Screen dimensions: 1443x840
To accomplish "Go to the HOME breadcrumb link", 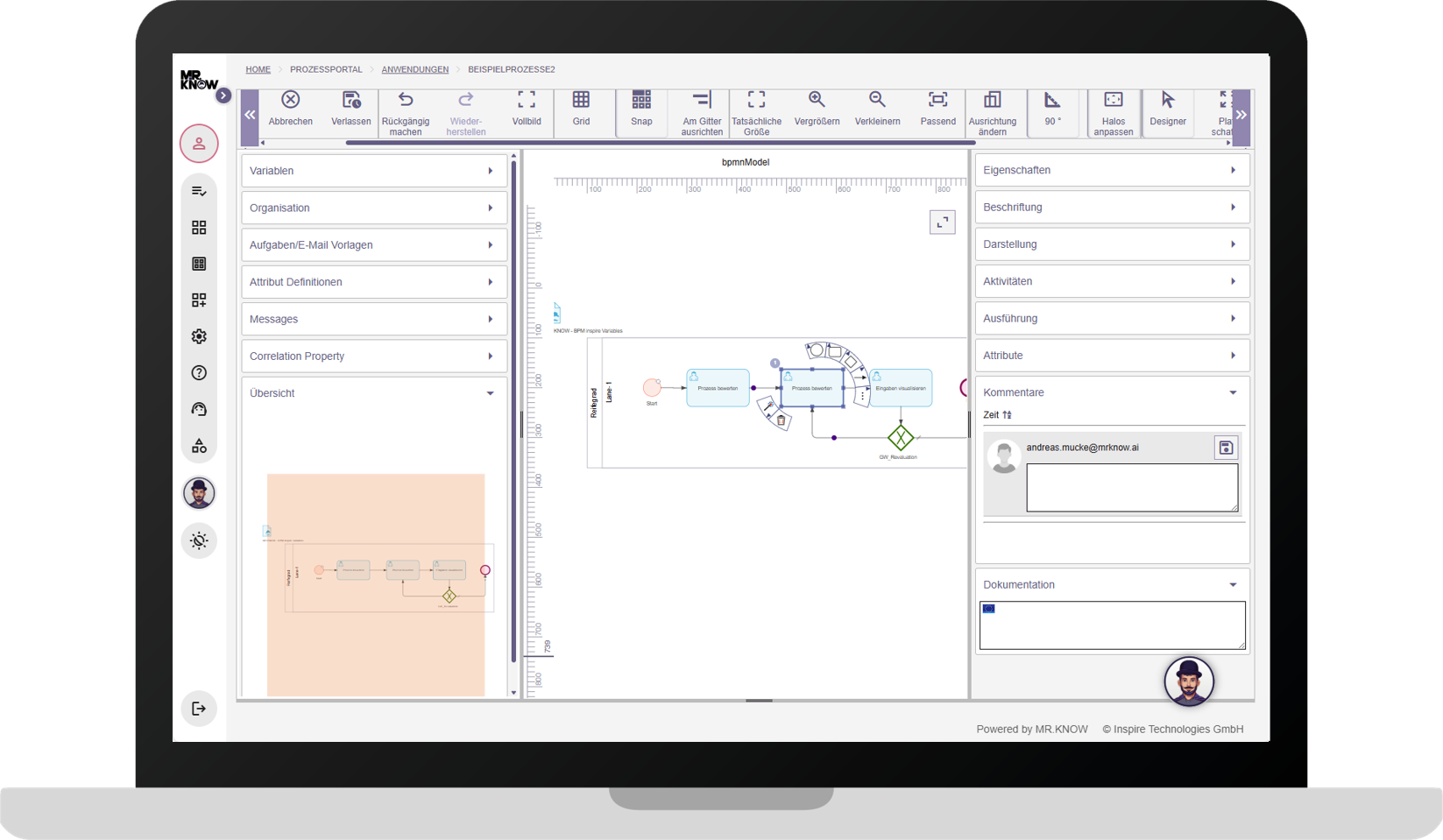I will tap(258, 69).
